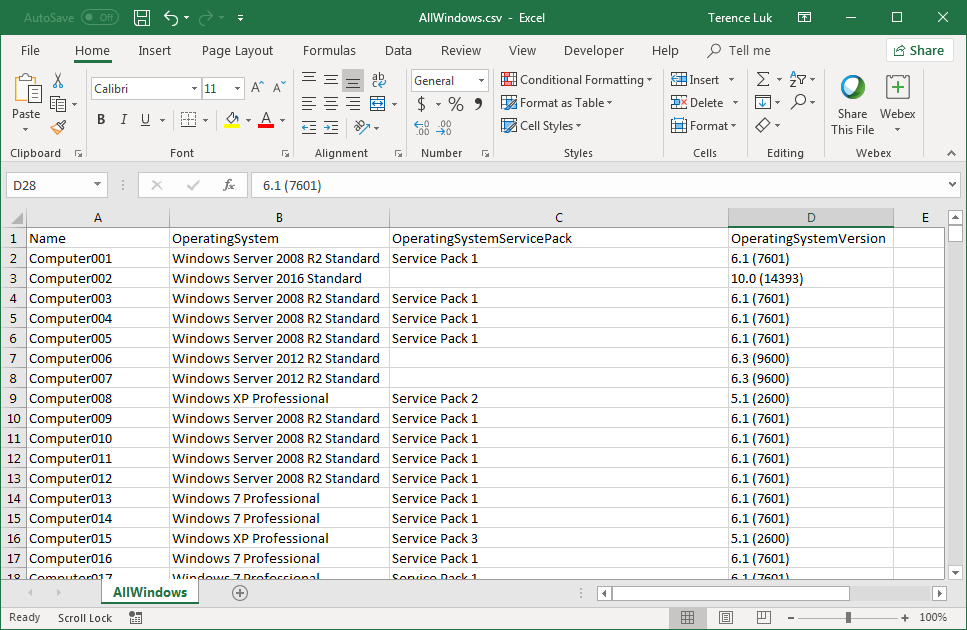Click the AutoSum sigma icon

coord(763,79)
